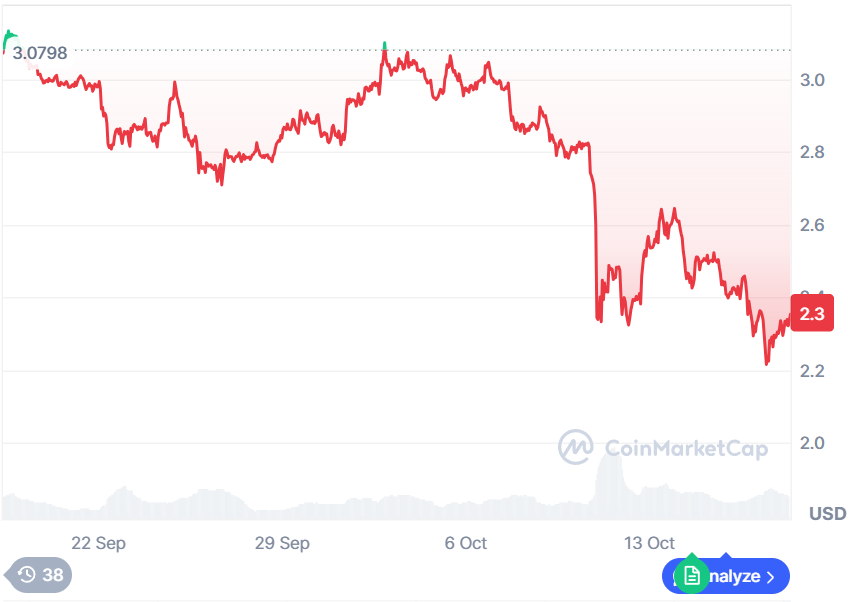Click the 2.0 price axis label
The image size is (856, 602).
[x=812, y=444]
